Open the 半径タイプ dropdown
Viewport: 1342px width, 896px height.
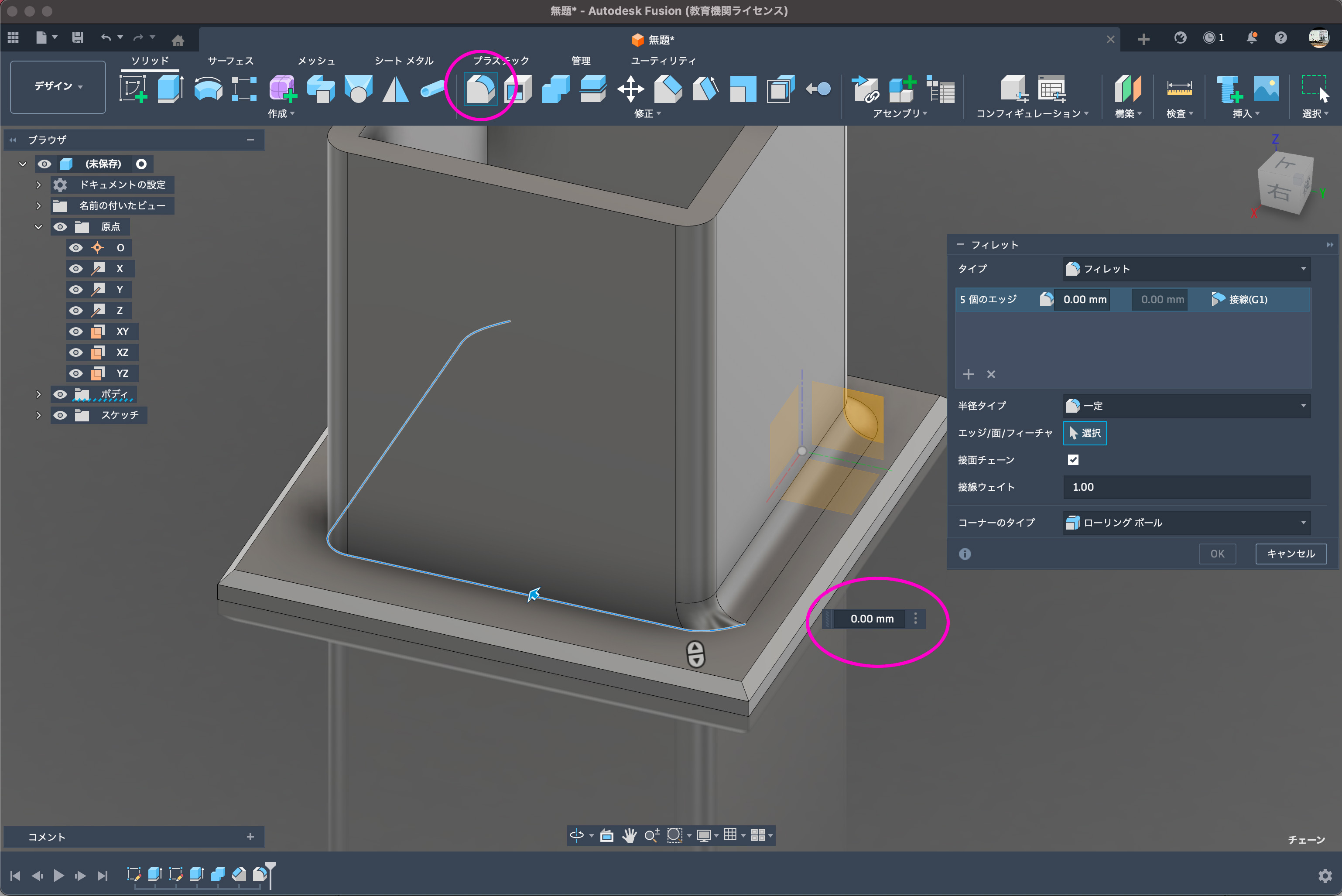tap(1186, 406)
